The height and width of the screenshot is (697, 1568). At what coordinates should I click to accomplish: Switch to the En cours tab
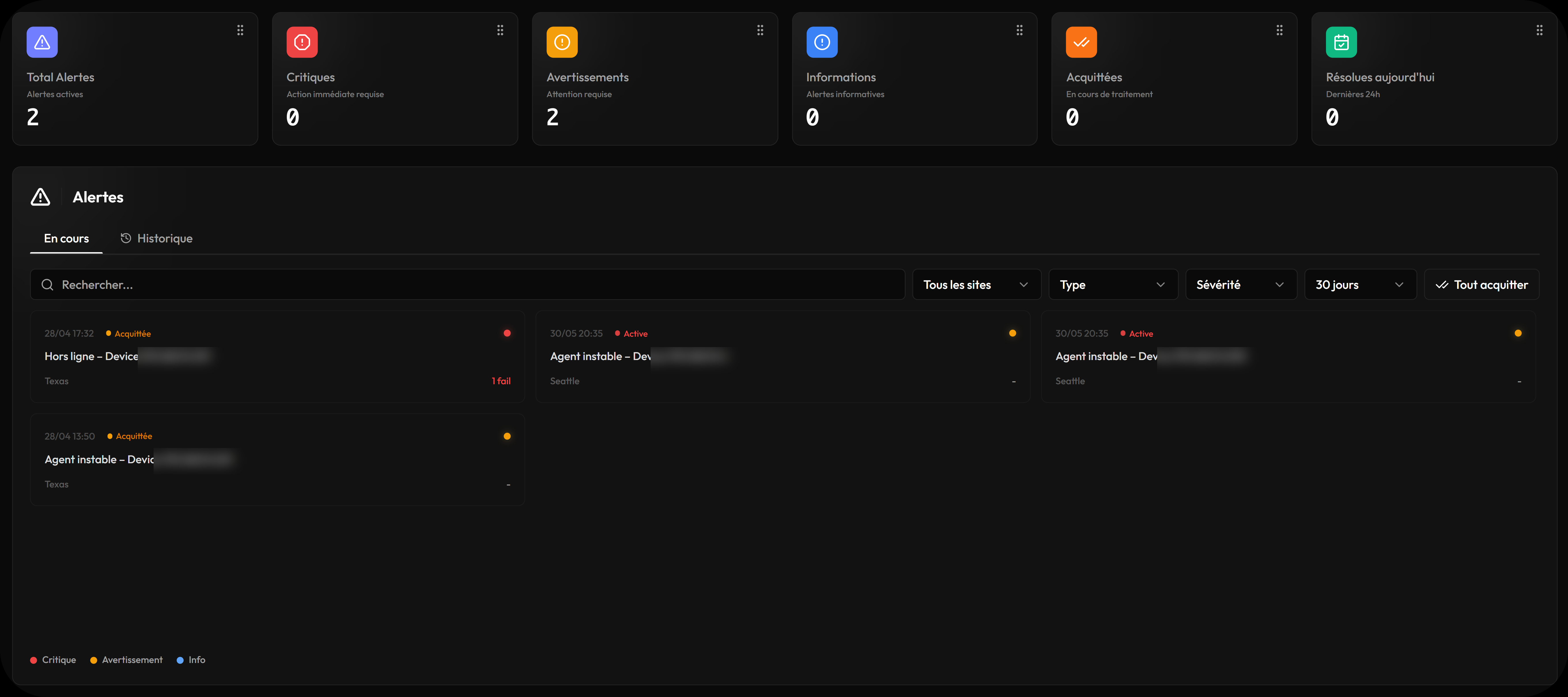(x=66, y=239)
